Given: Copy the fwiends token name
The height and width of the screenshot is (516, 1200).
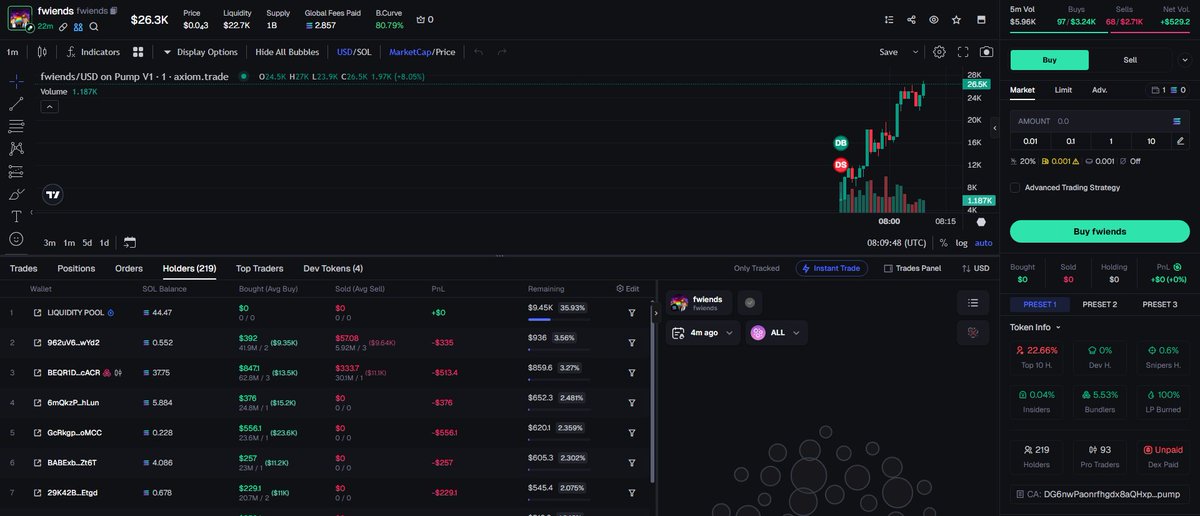Looking at the screenshot, I should (x=114, y=11).
